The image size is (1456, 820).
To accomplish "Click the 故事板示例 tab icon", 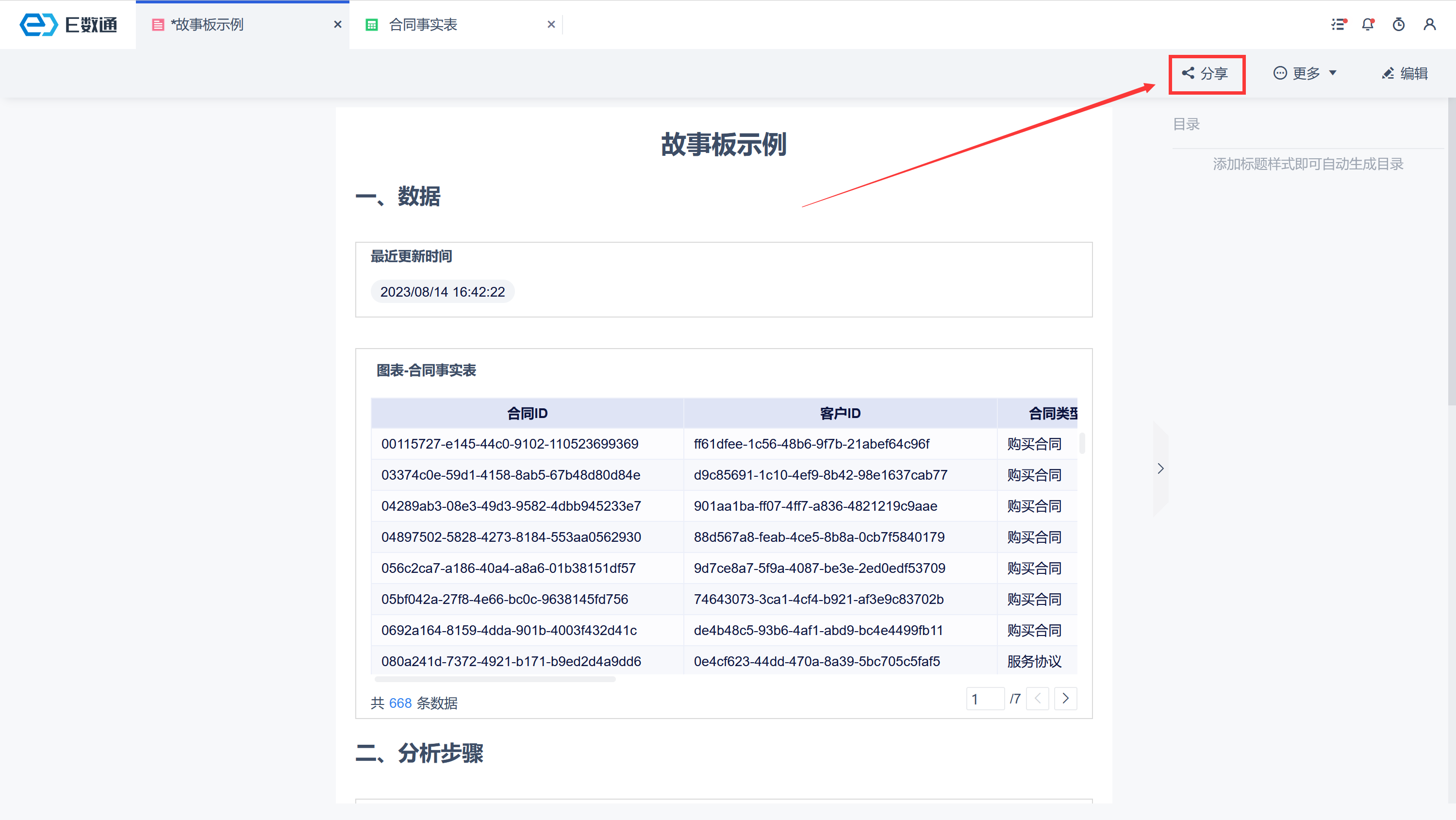I will point(158,25).
